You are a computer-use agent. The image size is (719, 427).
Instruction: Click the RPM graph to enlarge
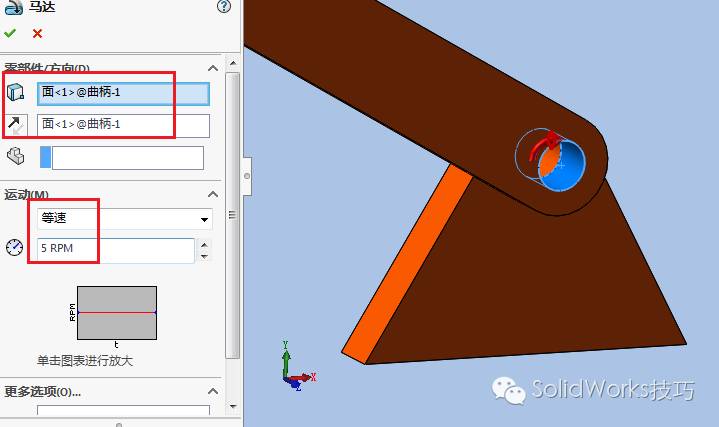[x=117, y=312]
